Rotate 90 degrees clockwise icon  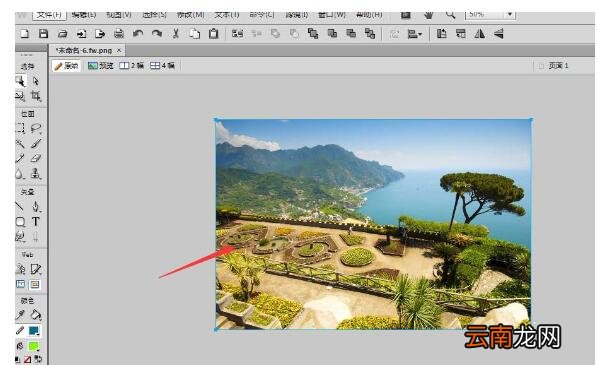tap(461, 34)
